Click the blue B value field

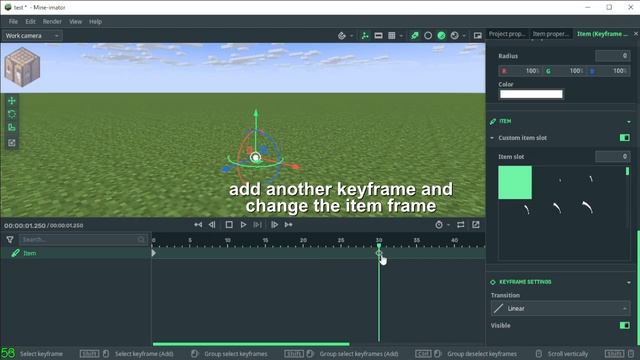[608, 71]
